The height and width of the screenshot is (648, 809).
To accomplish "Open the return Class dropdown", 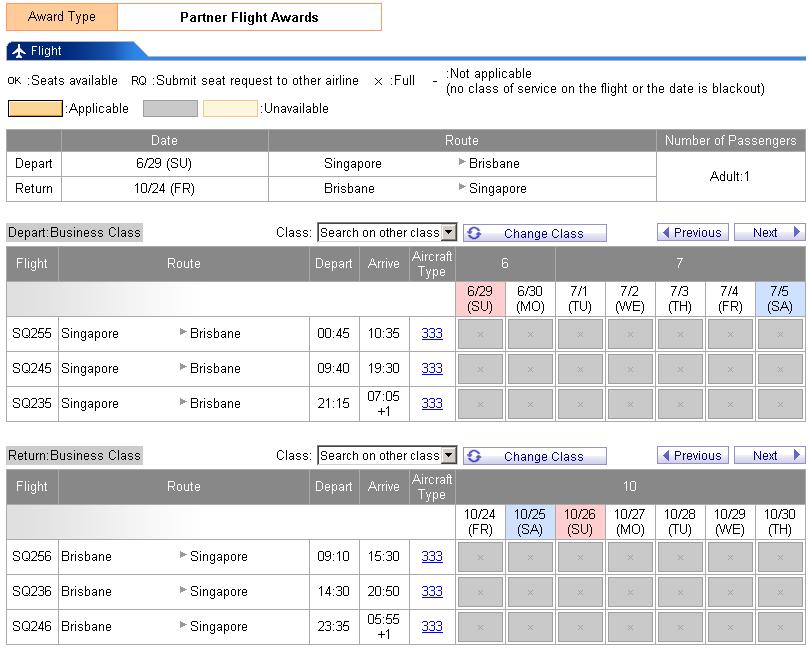I will tap(386, 456).
